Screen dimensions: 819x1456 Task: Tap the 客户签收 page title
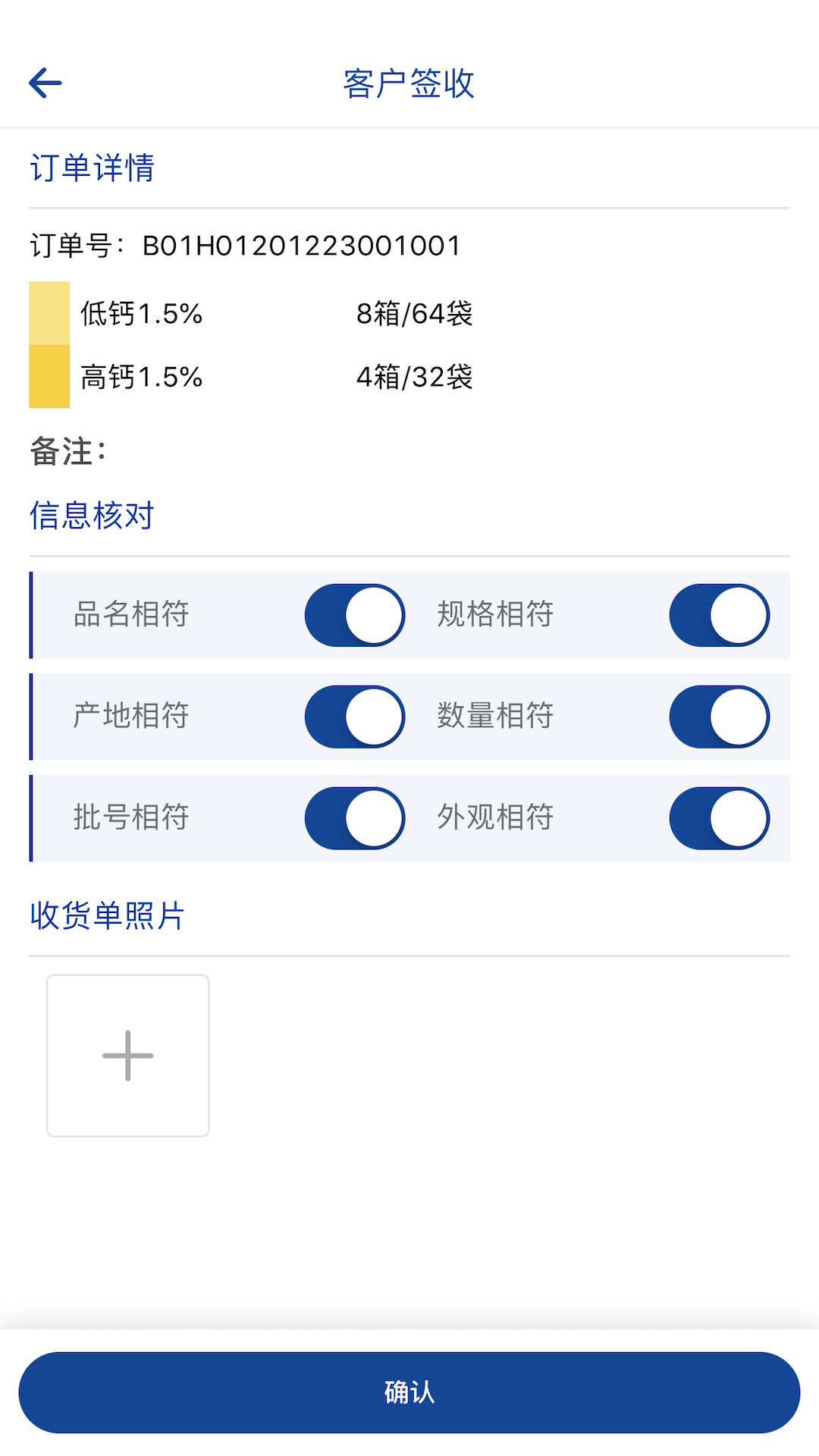coord(409,83)
